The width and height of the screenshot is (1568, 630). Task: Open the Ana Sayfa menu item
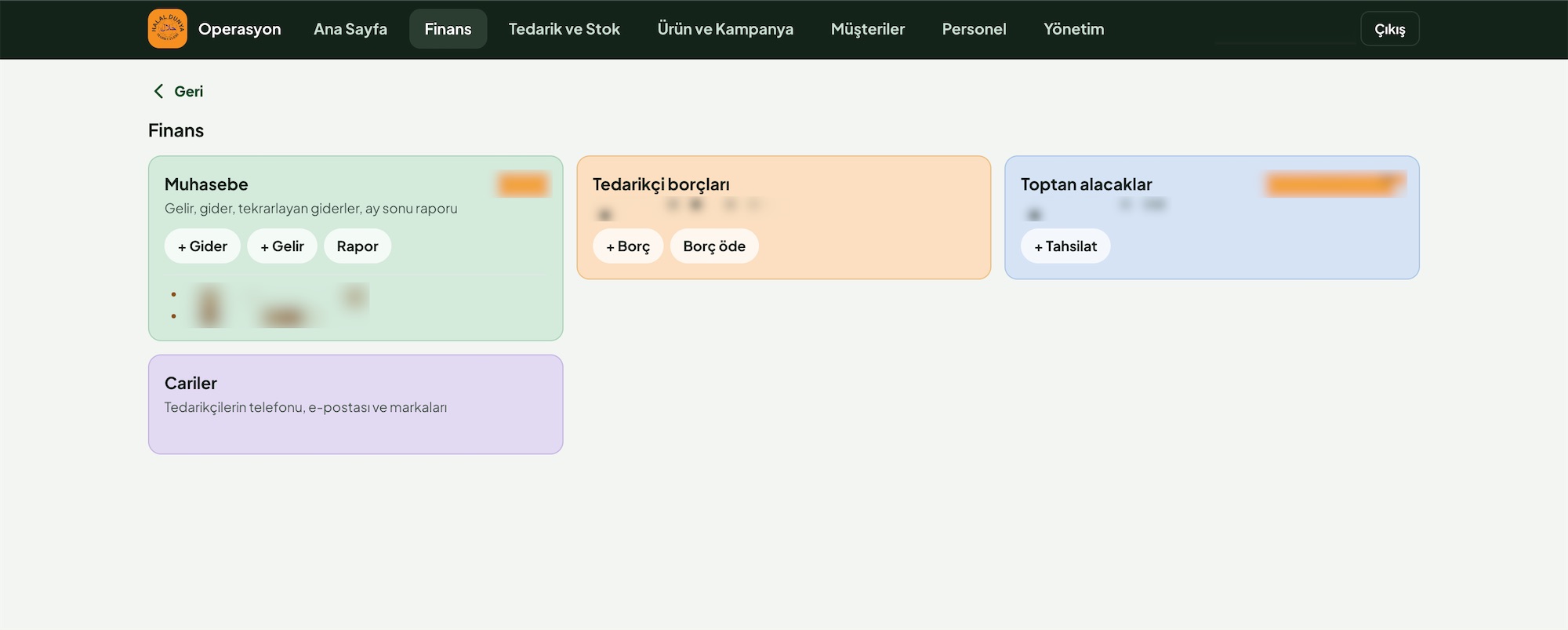(350, 29)
